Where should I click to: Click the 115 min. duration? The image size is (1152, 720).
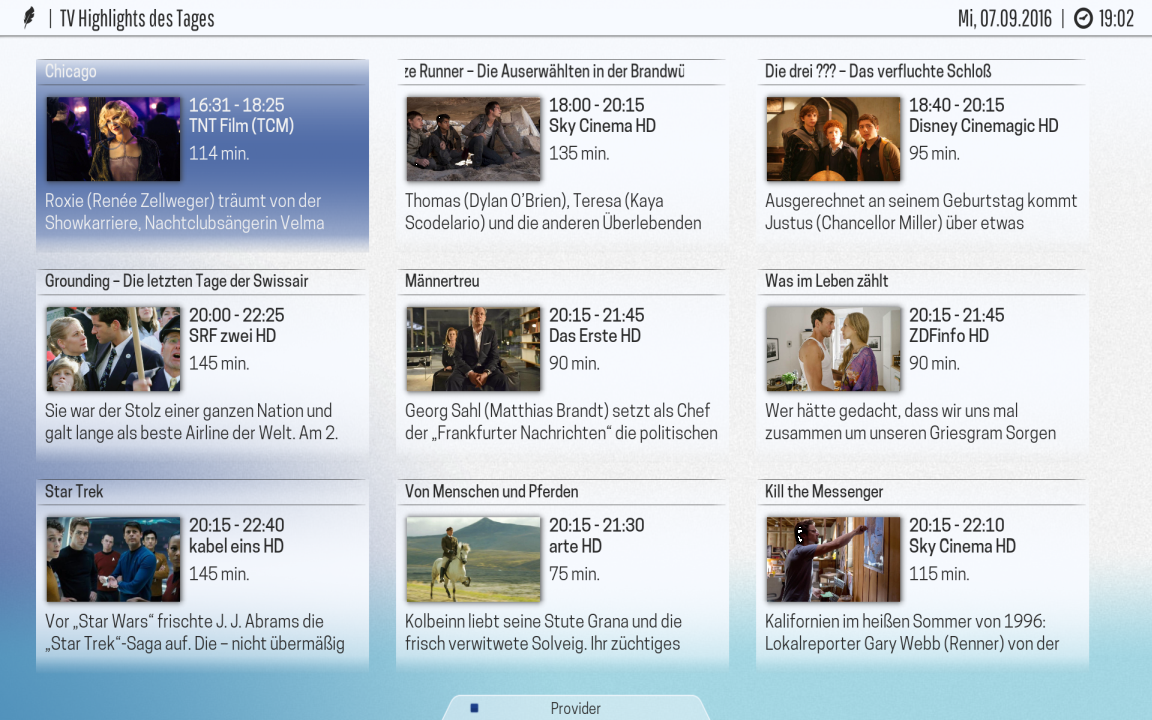(x=938, y=573)
